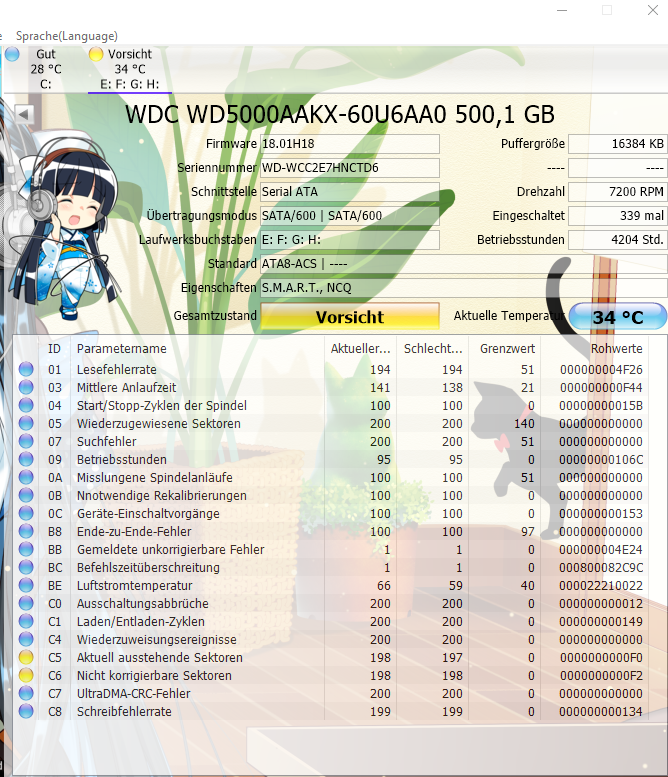Select the Gut 28 °C drive C: tab
This screenshot has height=777, width=668.
pyautogui.click(x=46, y=69)
